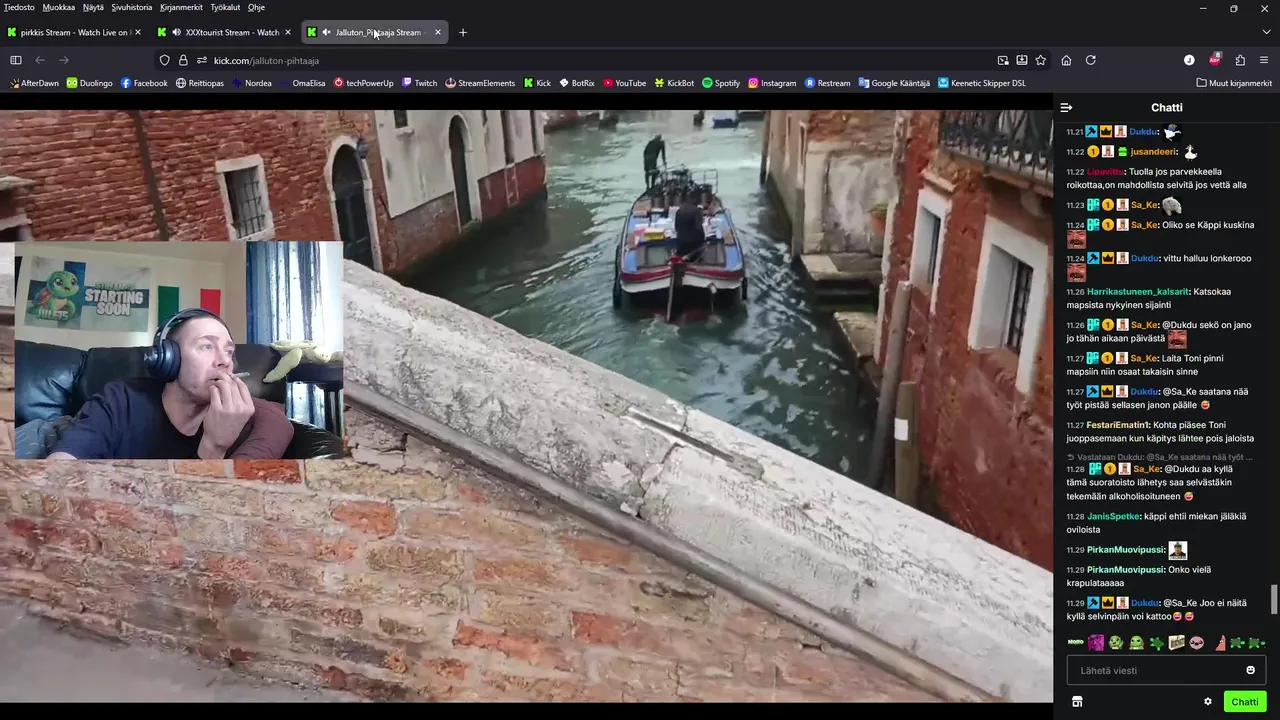Close the Jalluton_Pihtaaja Stream tab
Viewport: 1280px width, 720px height.
point(437,32)
